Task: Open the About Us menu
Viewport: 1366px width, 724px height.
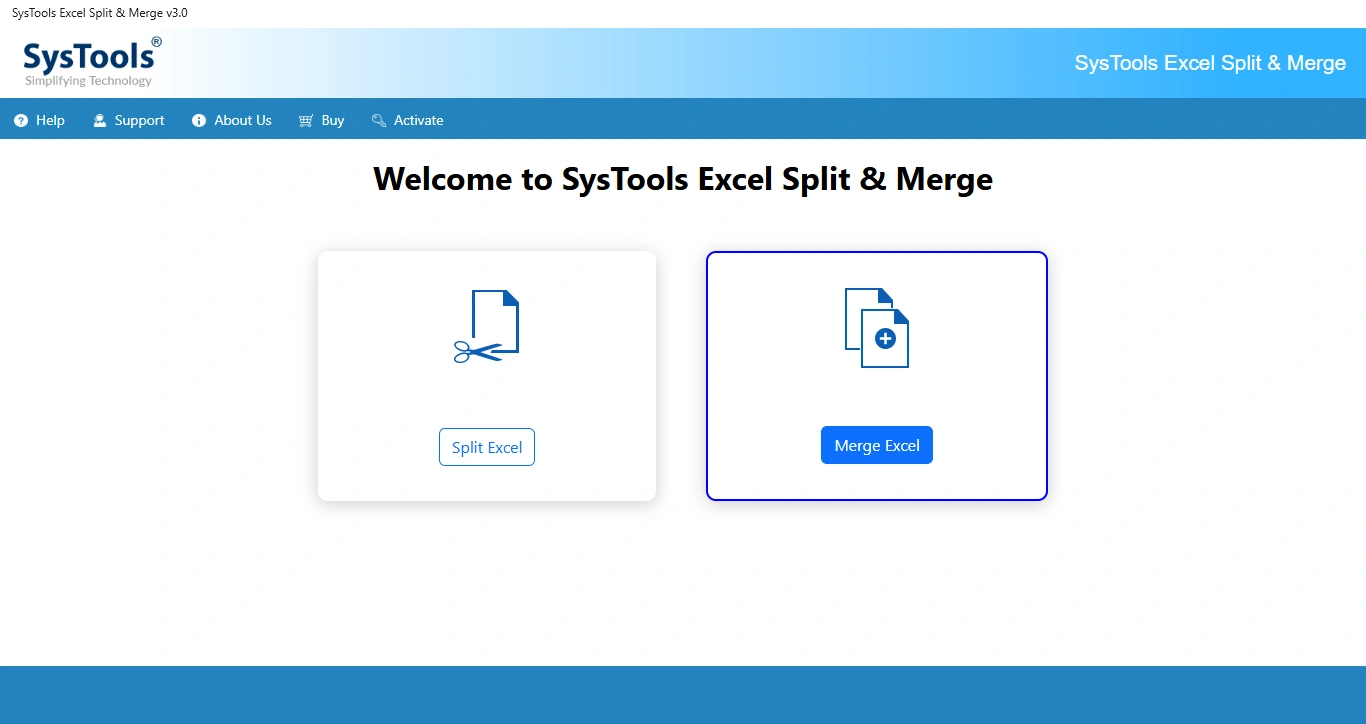Action: pos(240,120)
